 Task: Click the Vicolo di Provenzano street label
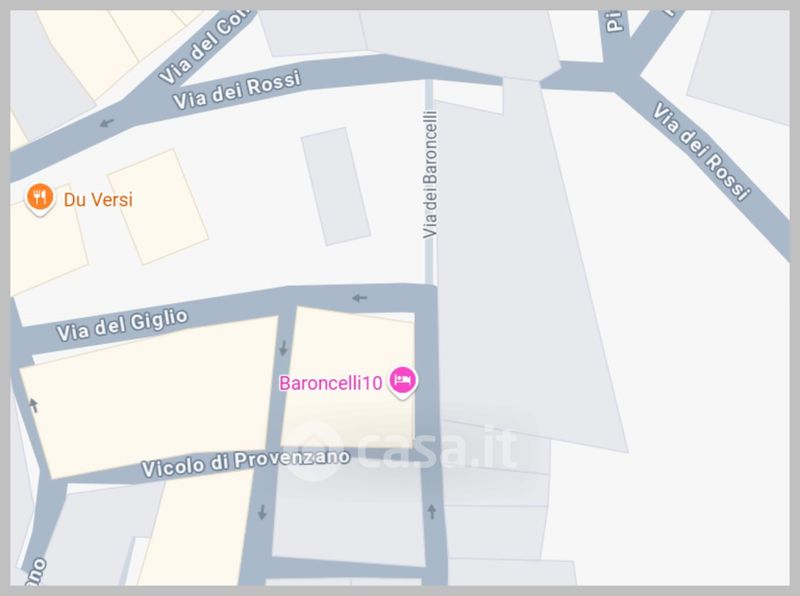[x=245, y=462]
